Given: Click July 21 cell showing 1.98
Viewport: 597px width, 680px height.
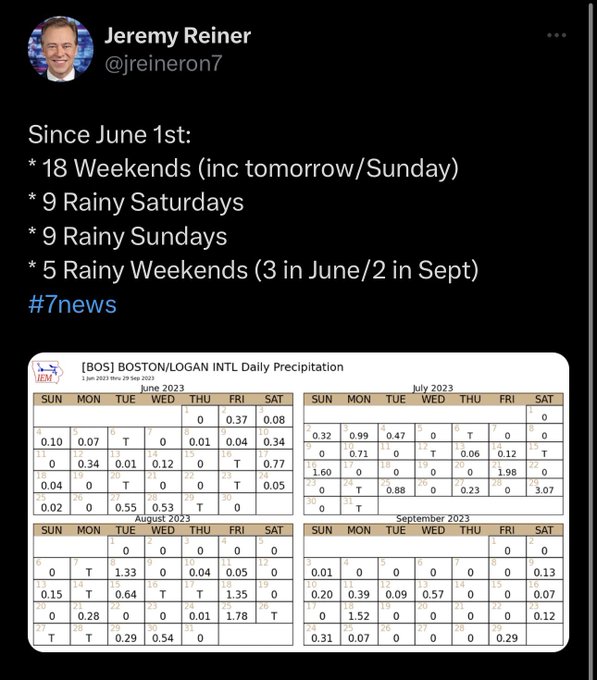Looking at the screenshot, I should pyautogui.click(x=507, y=469).
